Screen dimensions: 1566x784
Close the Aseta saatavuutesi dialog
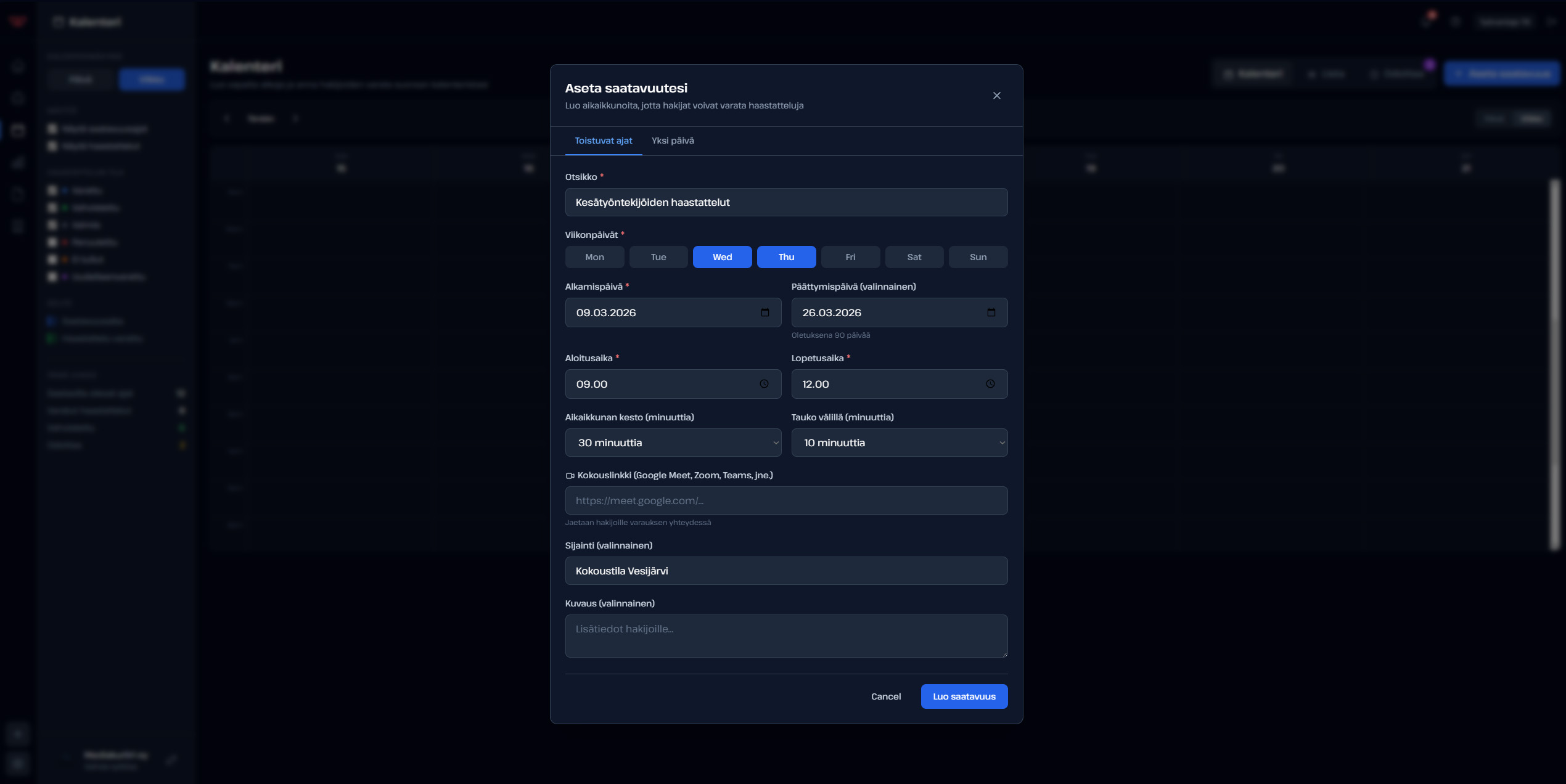tap(996, 96)
